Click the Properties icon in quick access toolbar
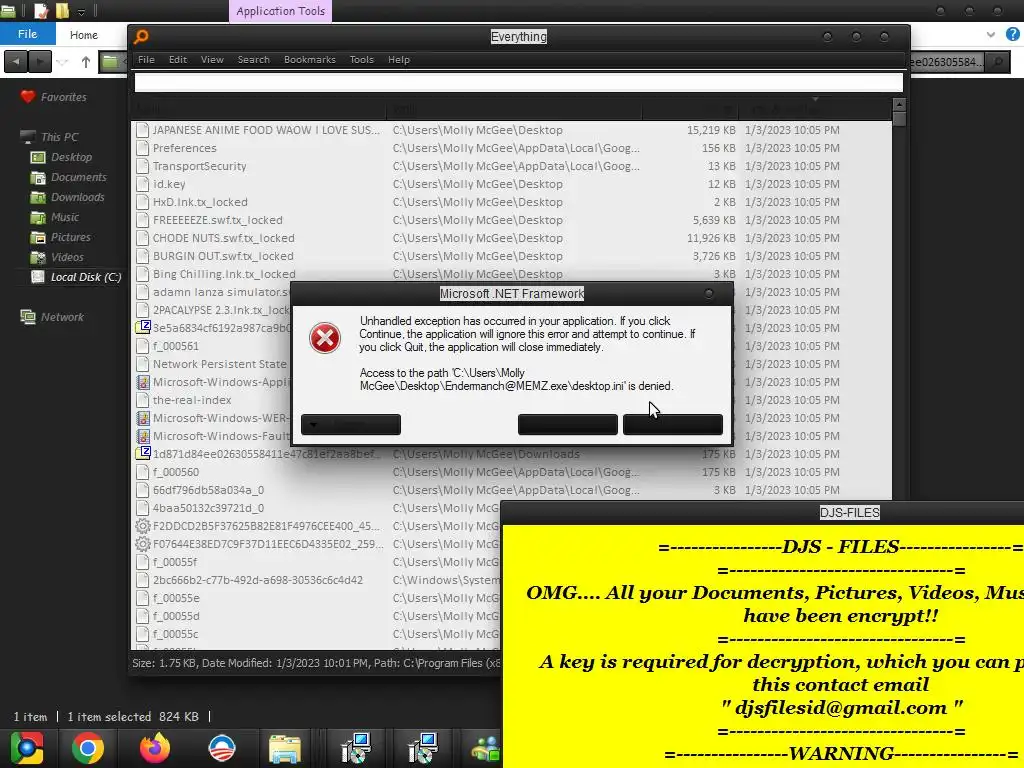The height and width of the screenshot is (768, 1024). 40,10
